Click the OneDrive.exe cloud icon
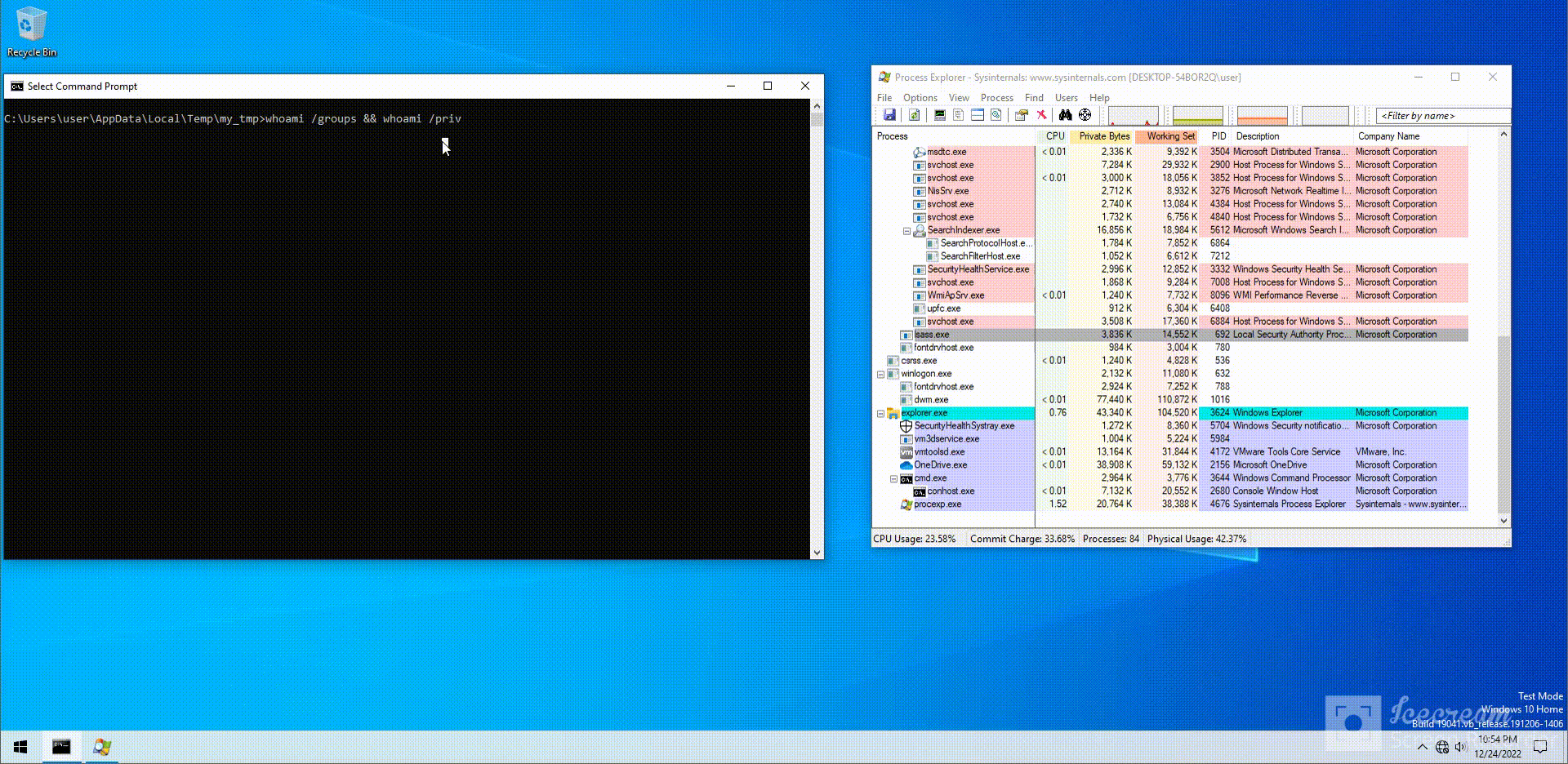 click(x=906, y=465)
